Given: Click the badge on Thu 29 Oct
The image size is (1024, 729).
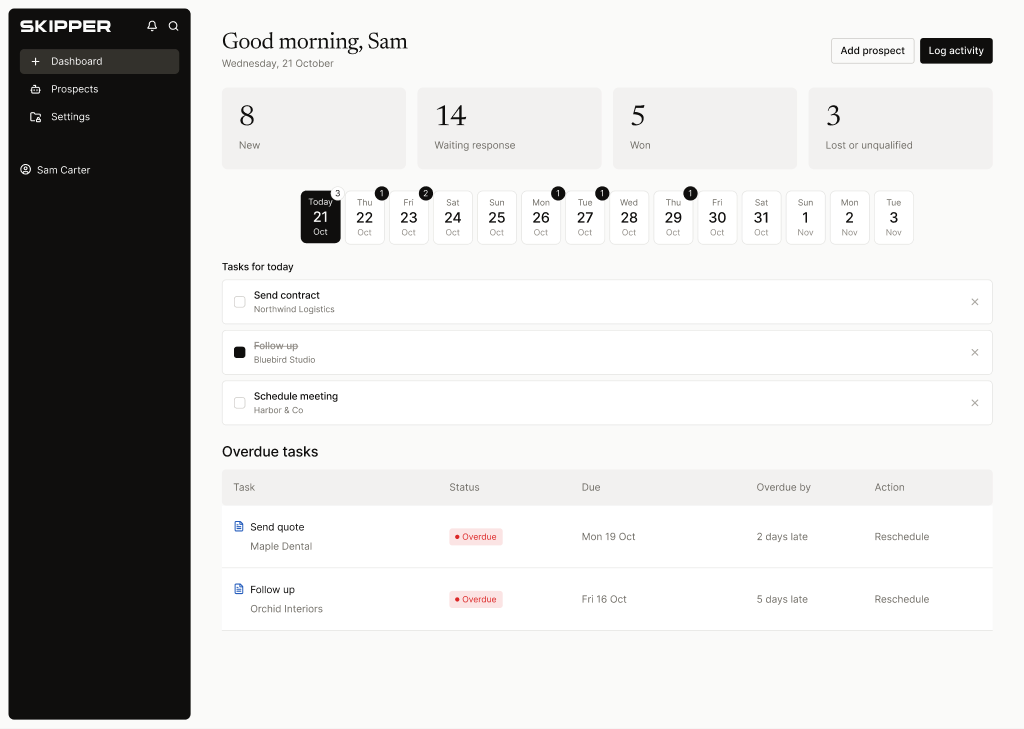Looking at the screenshot, I should pos(690,193).
